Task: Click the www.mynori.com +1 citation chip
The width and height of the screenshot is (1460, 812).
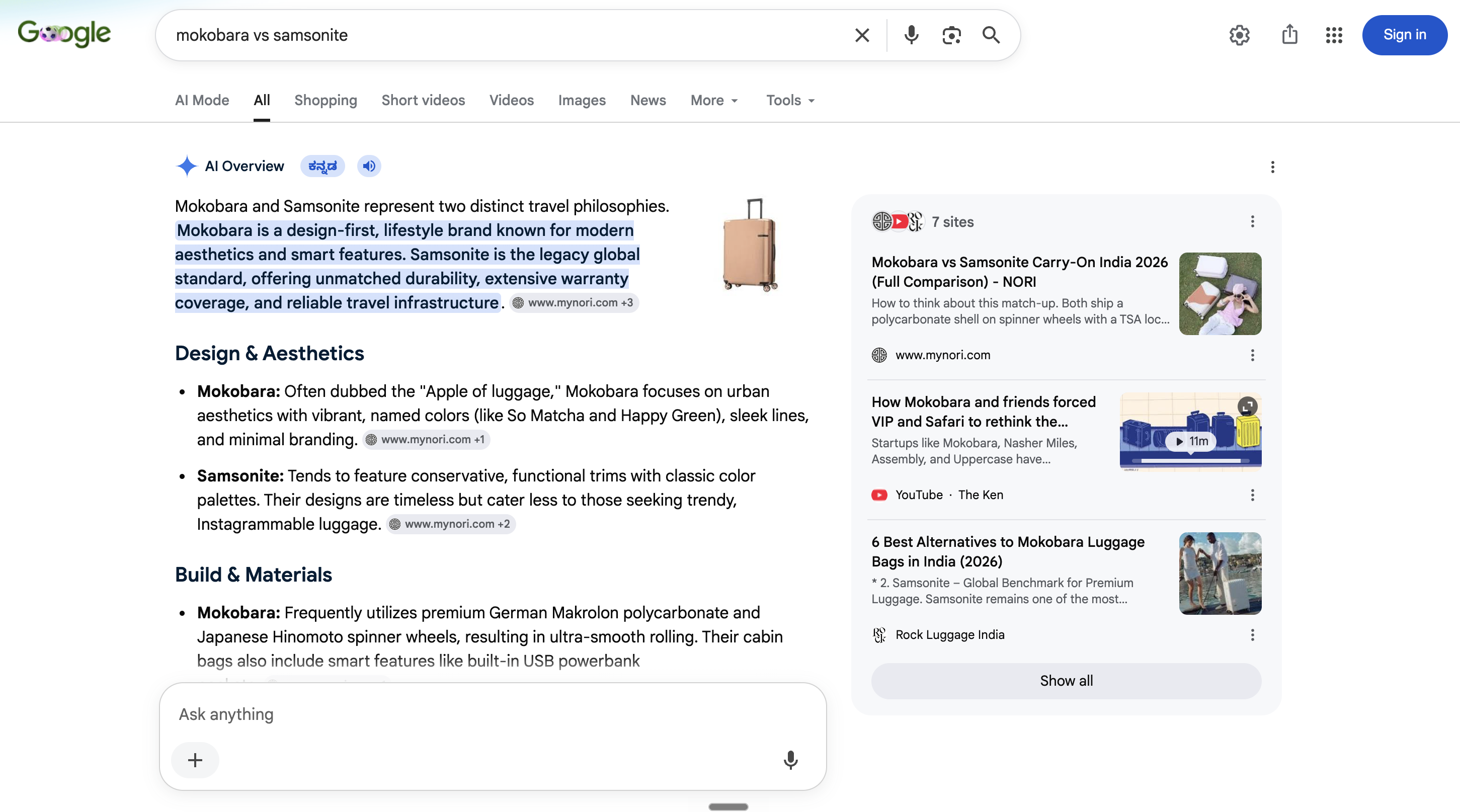Action: pyautogui.click(x=426, y=440)
